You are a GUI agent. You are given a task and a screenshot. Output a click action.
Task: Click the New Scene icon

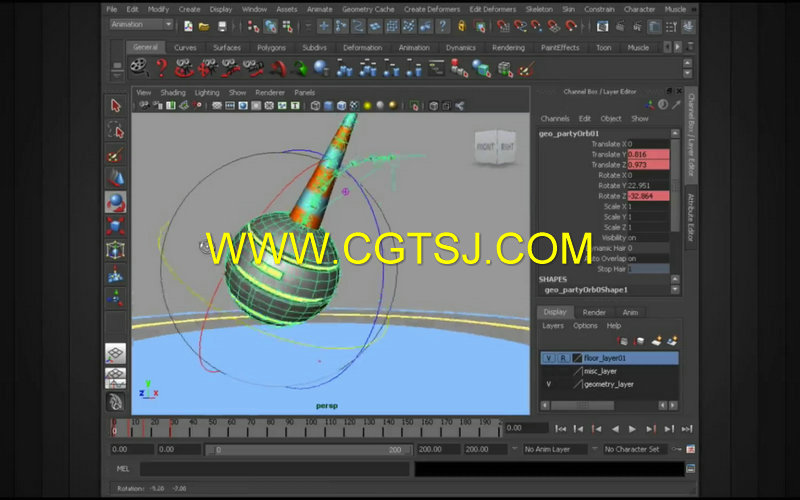[x=188, y=26]
